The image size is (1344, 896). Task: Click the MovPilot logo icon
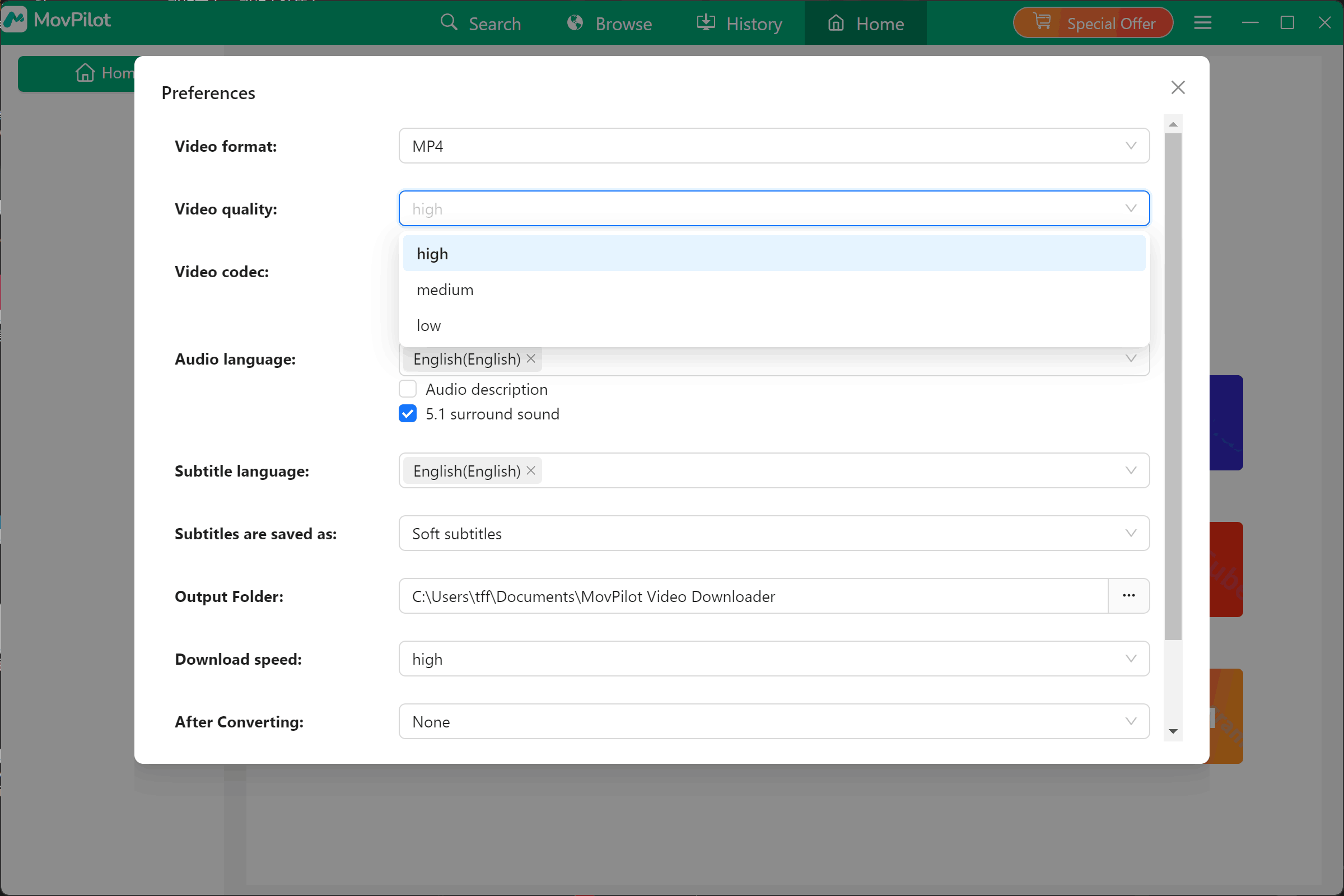[x=15, y=20]
